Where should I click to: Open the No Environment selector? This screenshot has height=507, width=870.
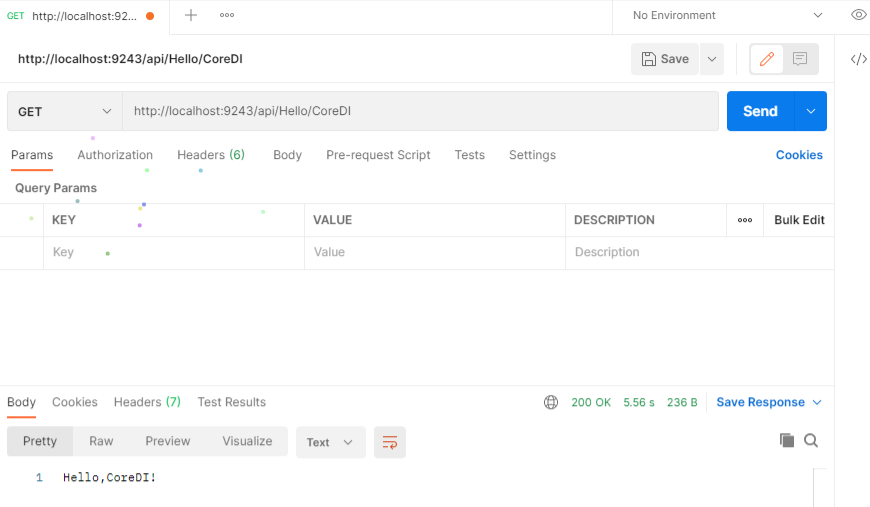click(728, 15)
